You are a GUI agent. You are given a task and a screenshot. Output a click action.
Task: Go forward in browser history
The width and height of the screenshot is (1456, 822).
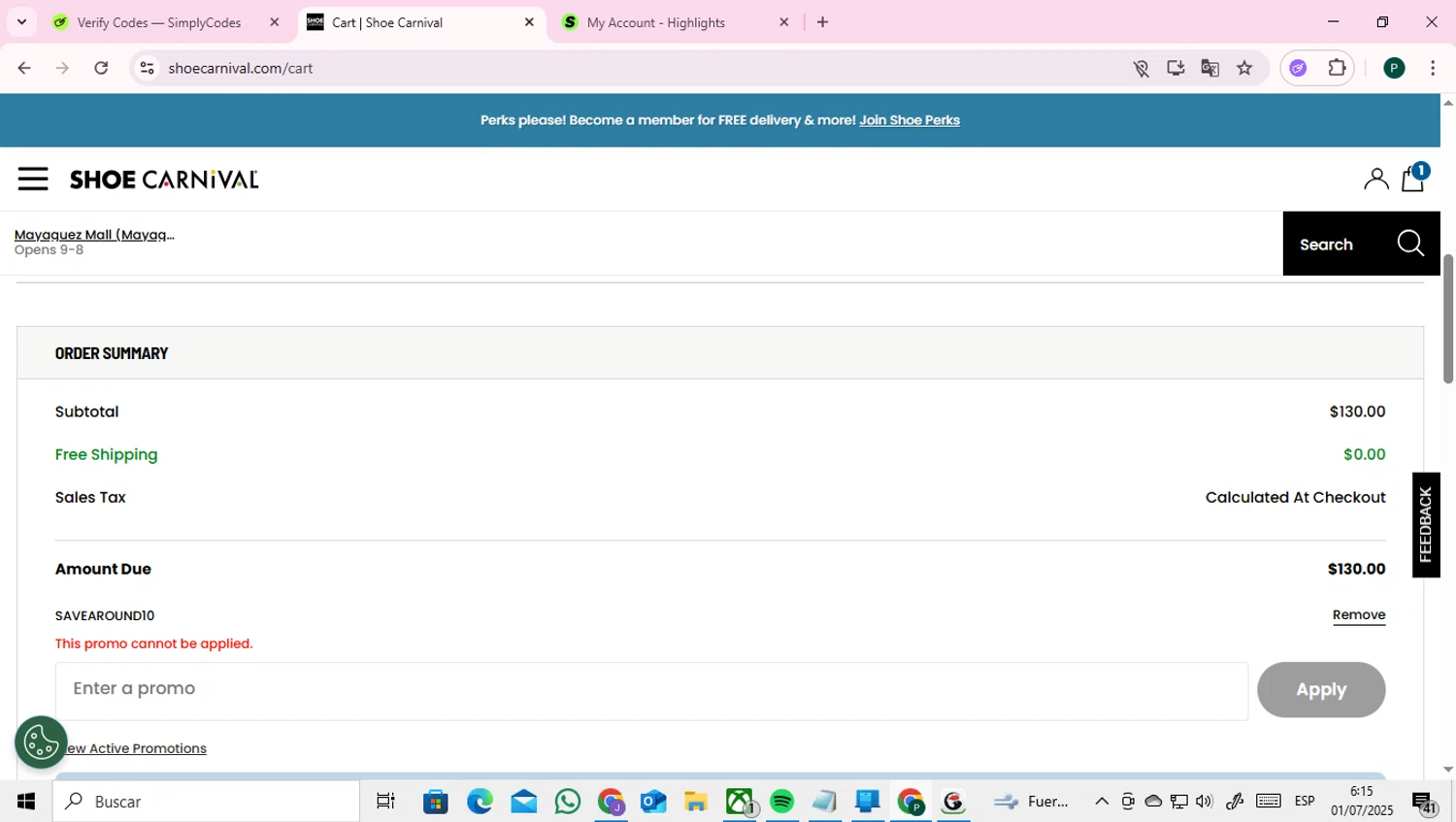pos(62,68)
